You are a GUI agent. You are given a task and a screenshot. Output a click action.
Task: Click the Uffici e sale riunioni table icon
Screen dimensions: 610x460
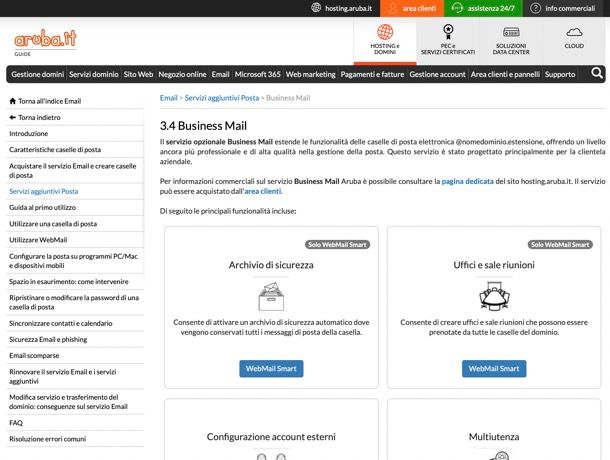point(494,296)
